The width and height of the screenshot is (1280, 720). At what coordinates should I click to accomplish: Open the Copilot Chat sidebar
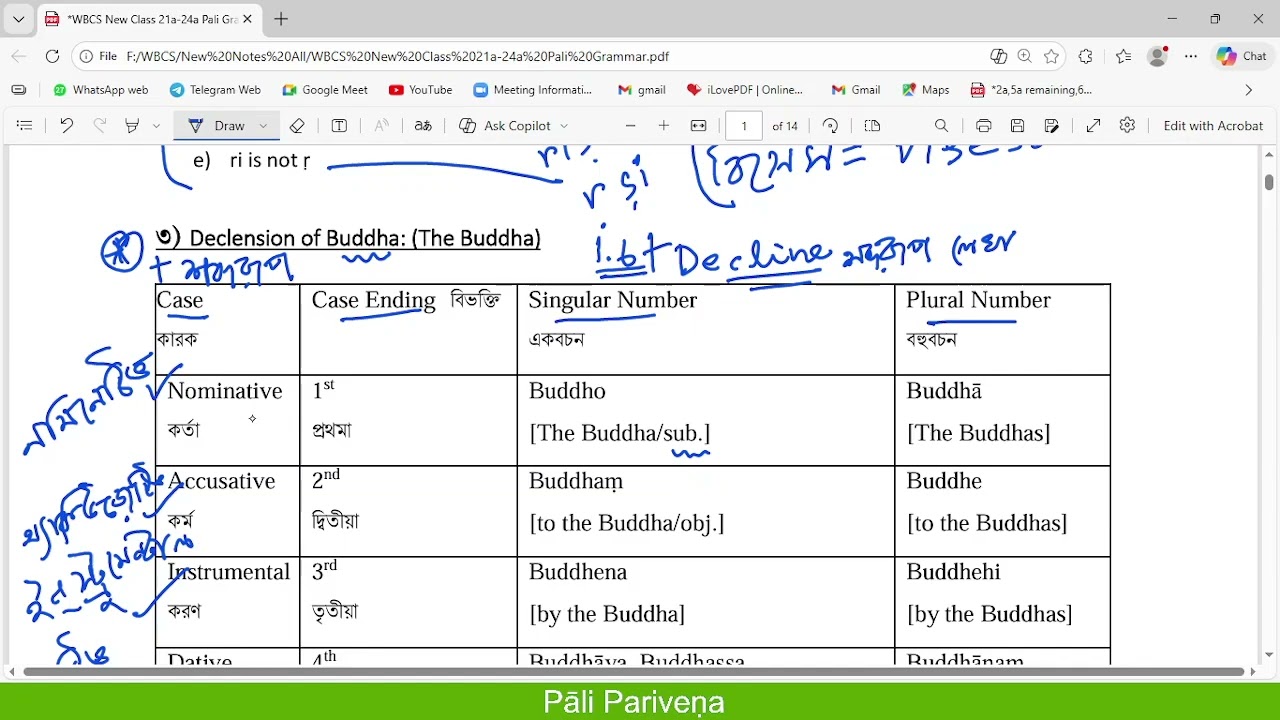(1241, 57)
